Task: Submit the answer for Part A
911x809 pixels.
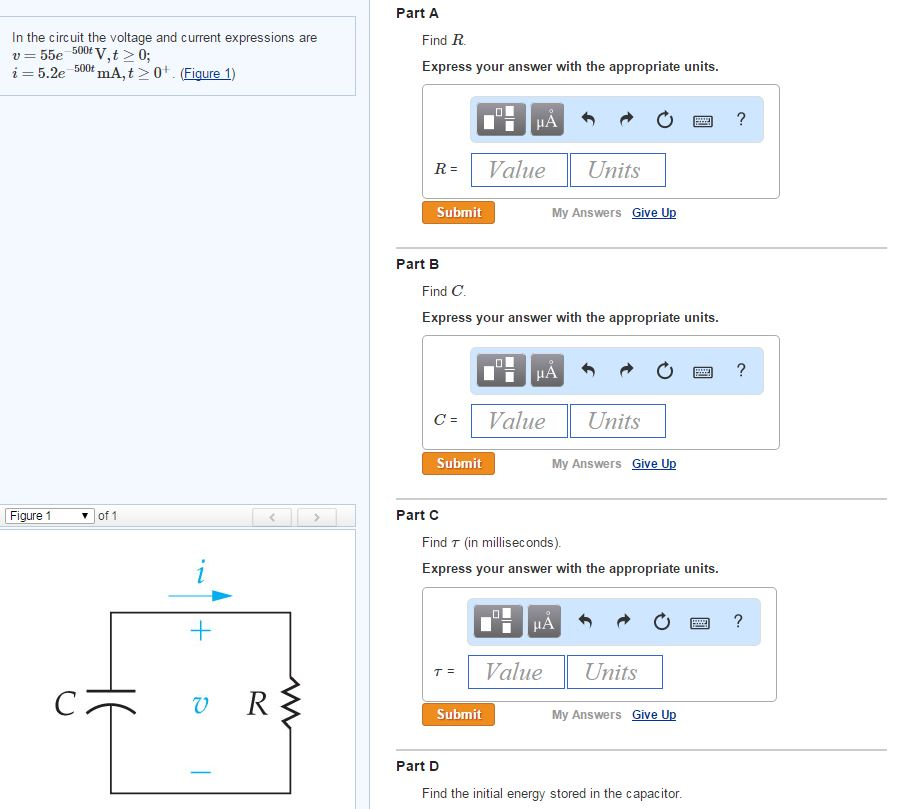Action: point(458,212)
